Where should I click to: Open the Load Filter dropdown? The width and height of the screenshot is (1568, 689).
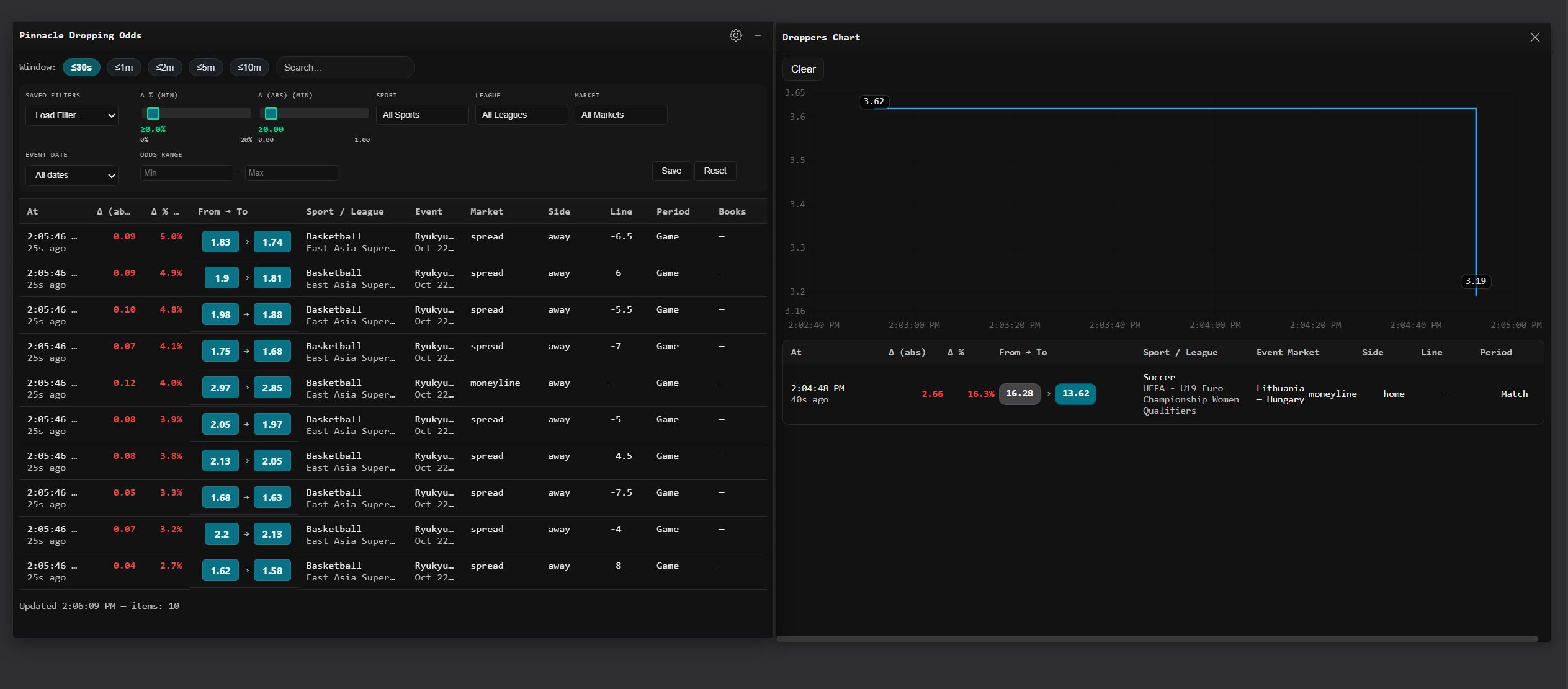coord(72,115)
